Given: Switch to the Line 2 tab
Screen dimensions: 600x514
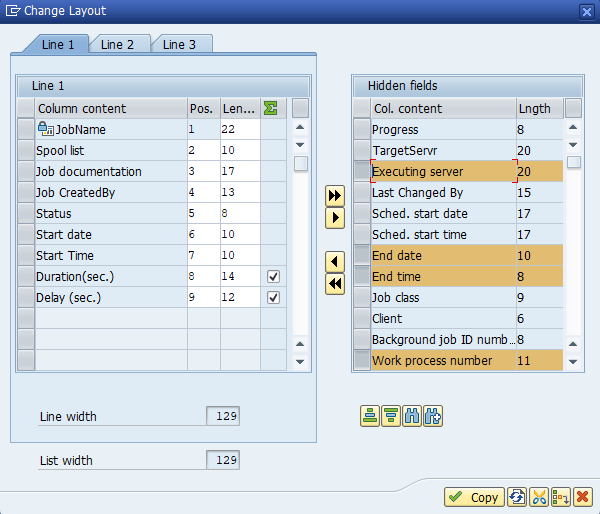Looking at the screenshot, I should point(118,44).
